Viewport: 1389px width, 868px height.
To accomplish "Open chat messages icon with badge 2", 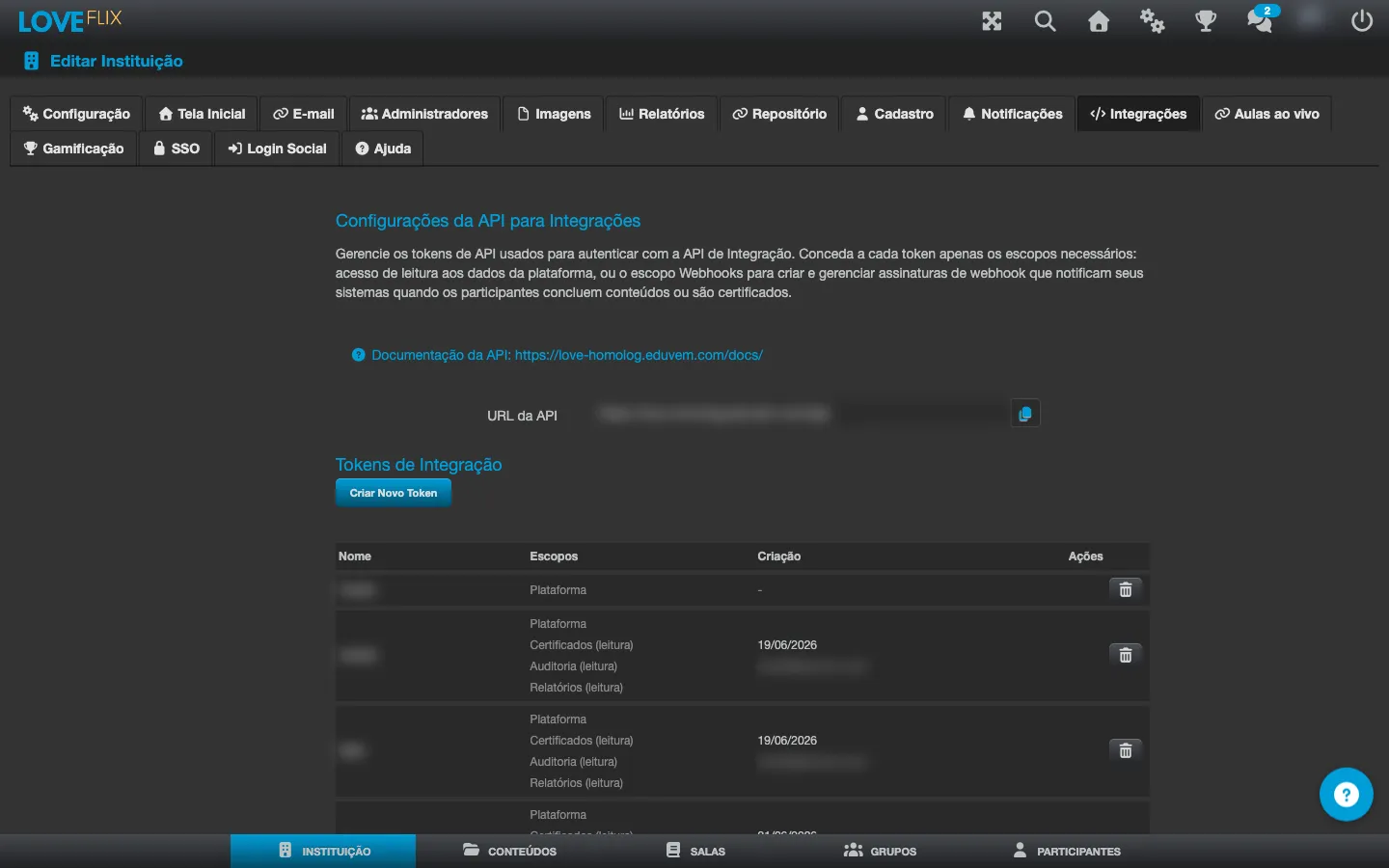I will pos(1261,19).
